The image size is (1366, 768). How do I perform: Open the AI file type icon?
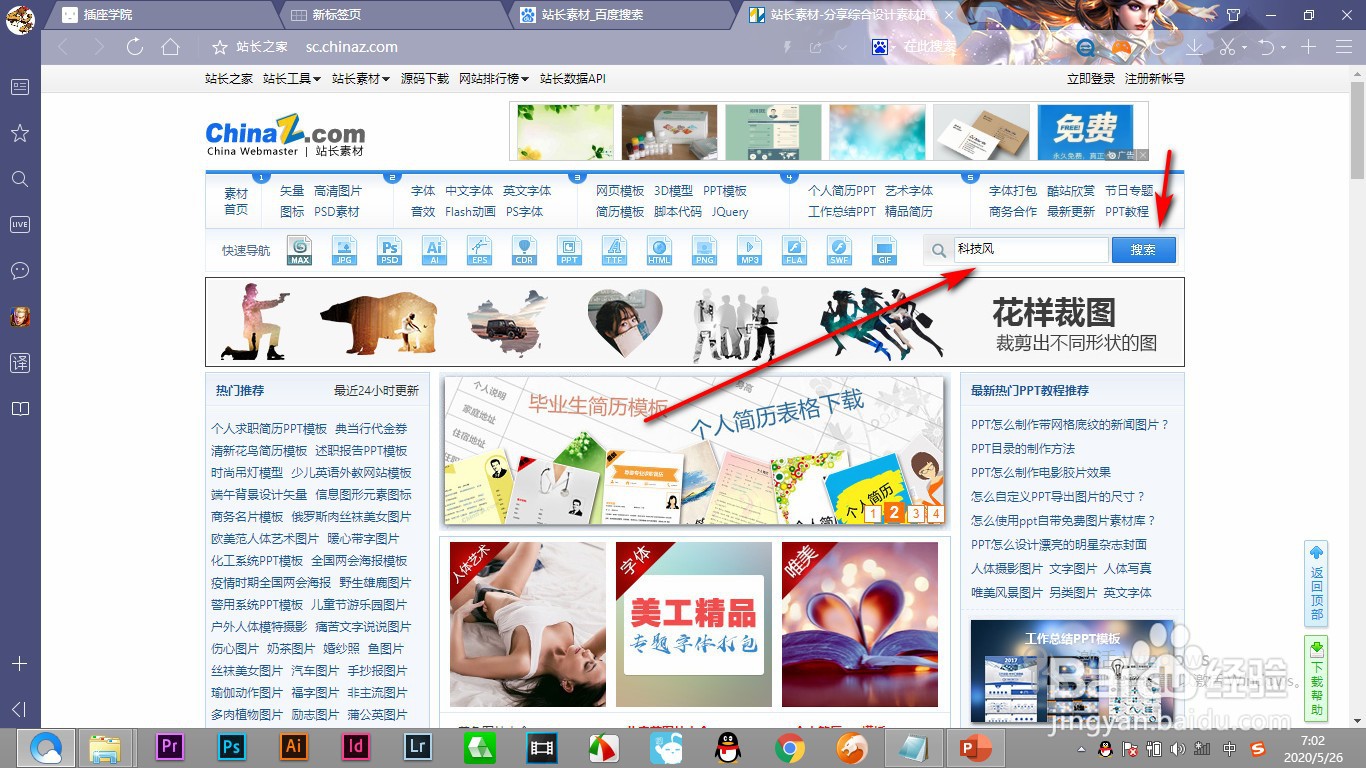click(x=434, y=250)
